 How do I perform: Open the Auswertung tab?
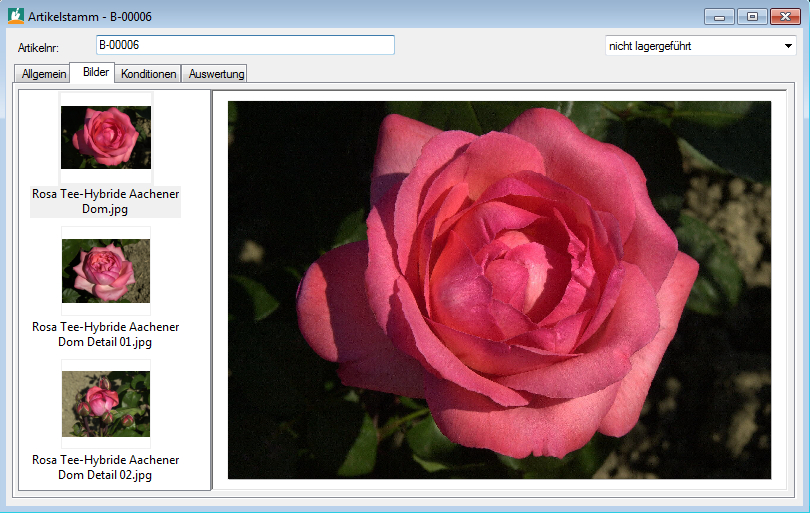pyautogui.click(x=214, y=73)
